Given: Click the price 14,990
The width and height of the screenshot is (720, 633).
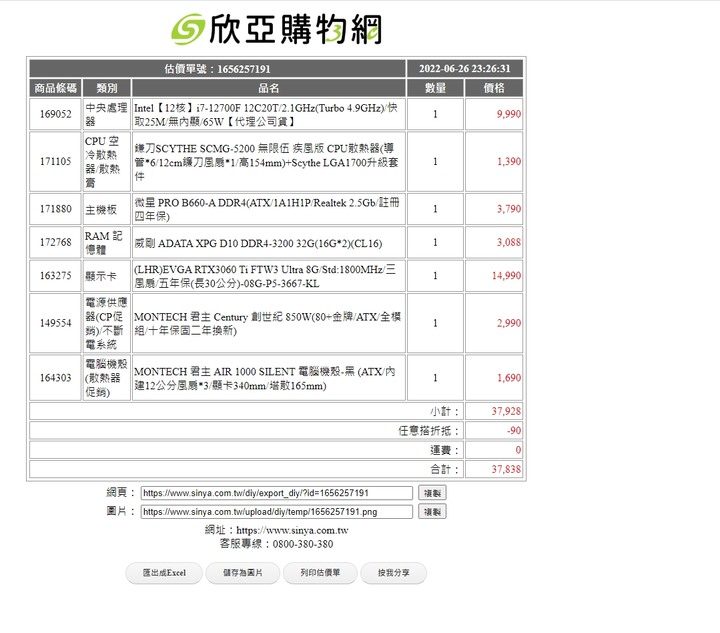Looking at the screenshot, I should coord(506,275).
